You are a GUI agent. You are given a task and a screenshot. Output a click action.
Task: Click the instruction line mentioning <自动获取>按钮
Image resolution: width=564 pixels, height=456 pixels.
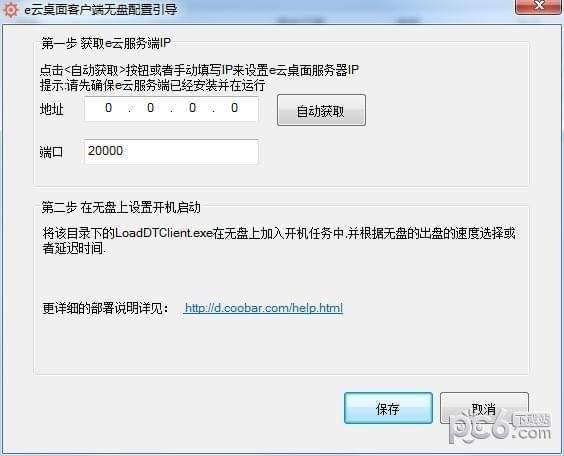click(x=199, y=70)
